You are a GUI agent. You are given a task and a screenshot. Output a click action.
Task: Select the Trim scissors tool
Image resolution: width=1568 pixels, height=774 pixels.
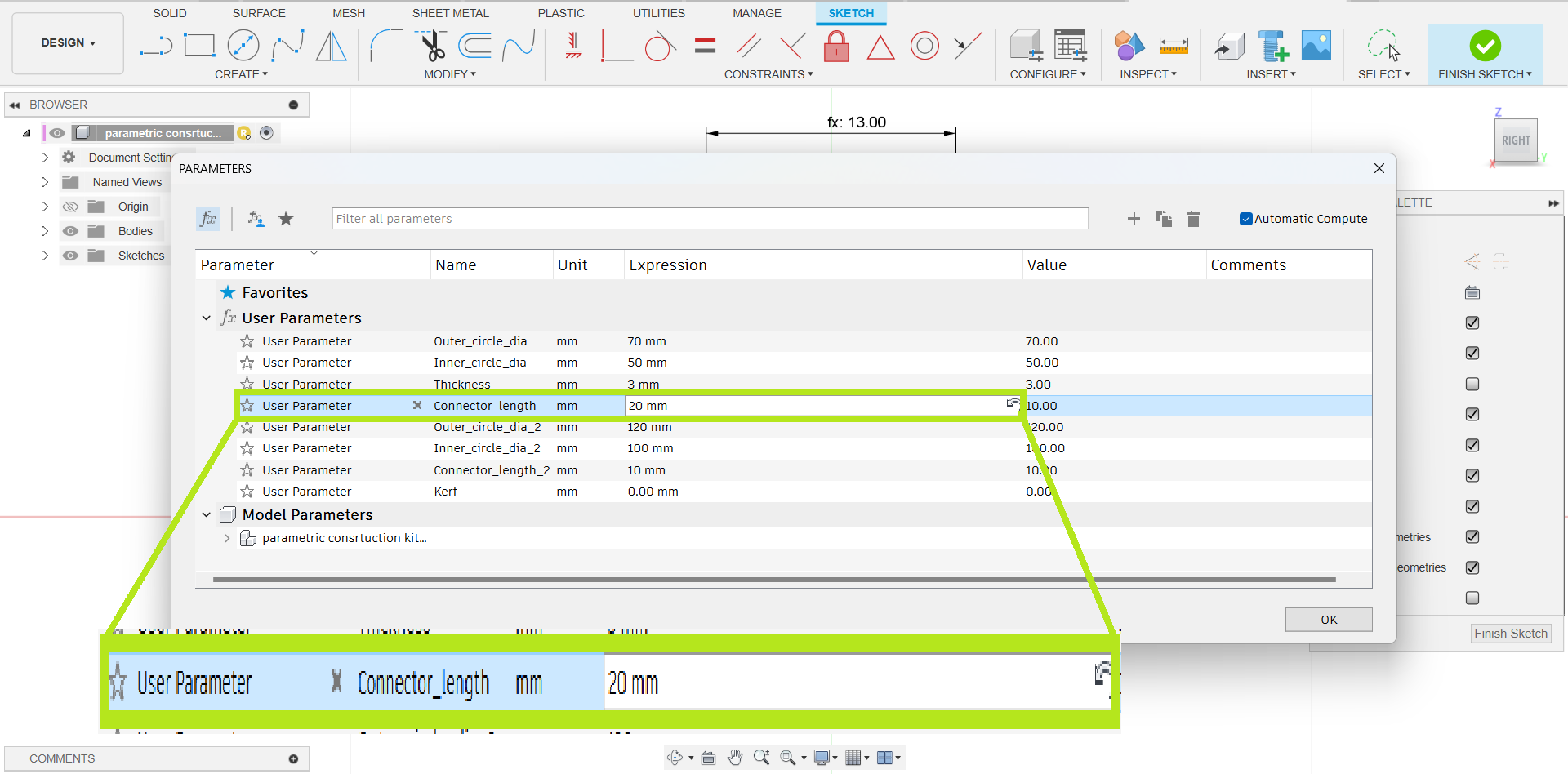pos(432,47)
